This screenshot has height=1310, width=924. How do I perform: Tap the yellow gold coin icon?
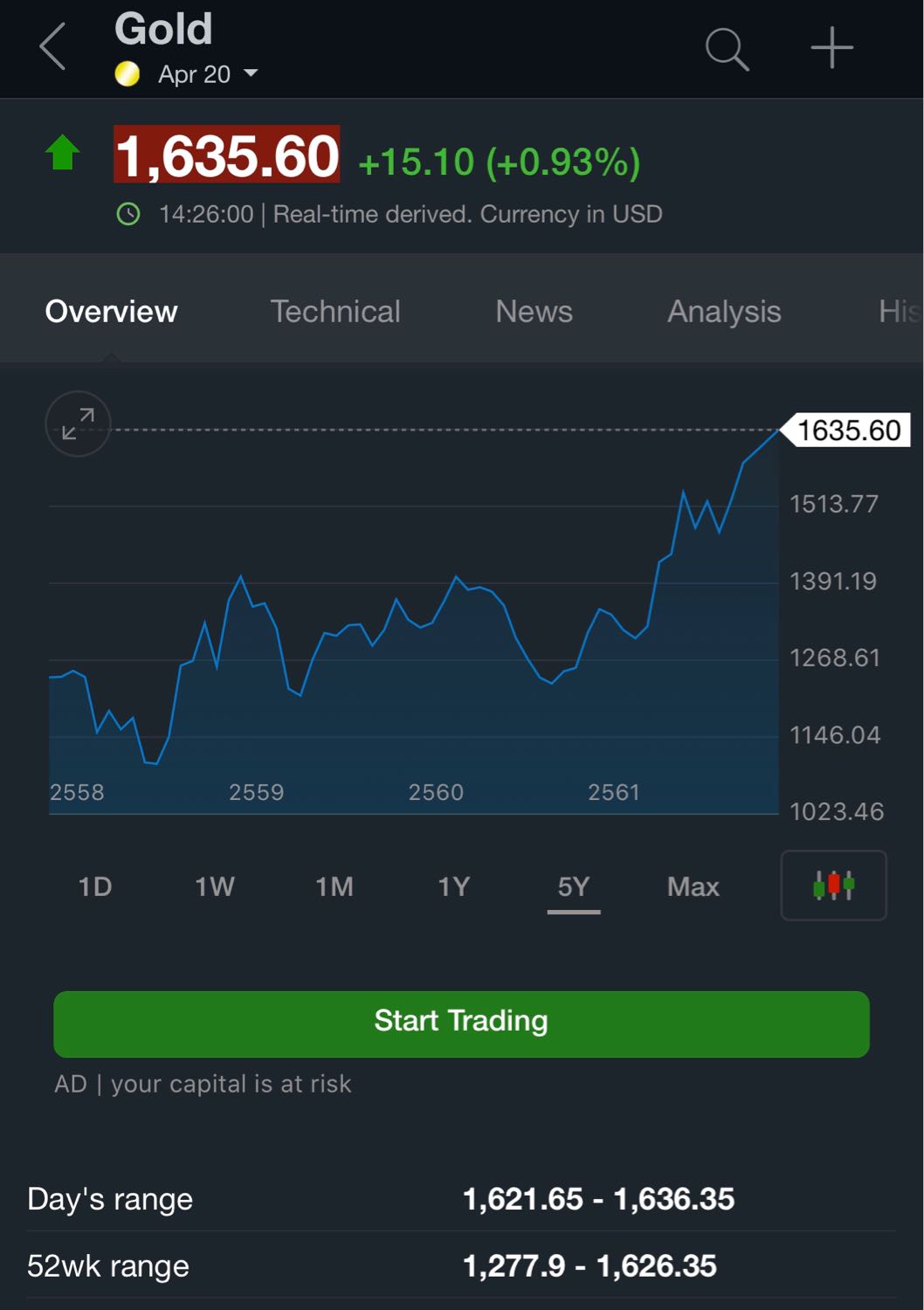[128, 74]
